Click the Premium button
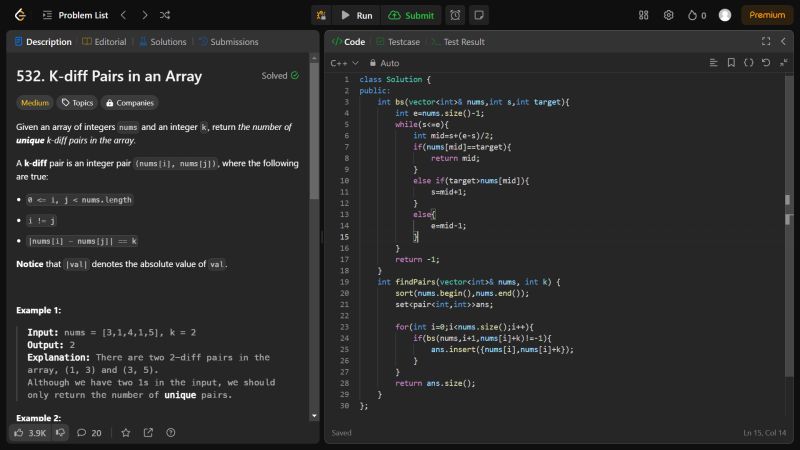The width and height of the screenshot is (800, 450). (767, 15)
